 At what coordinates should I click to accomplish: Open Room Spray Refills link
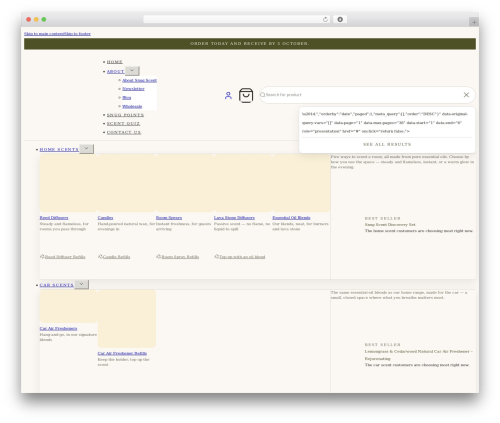click(180, 257)
